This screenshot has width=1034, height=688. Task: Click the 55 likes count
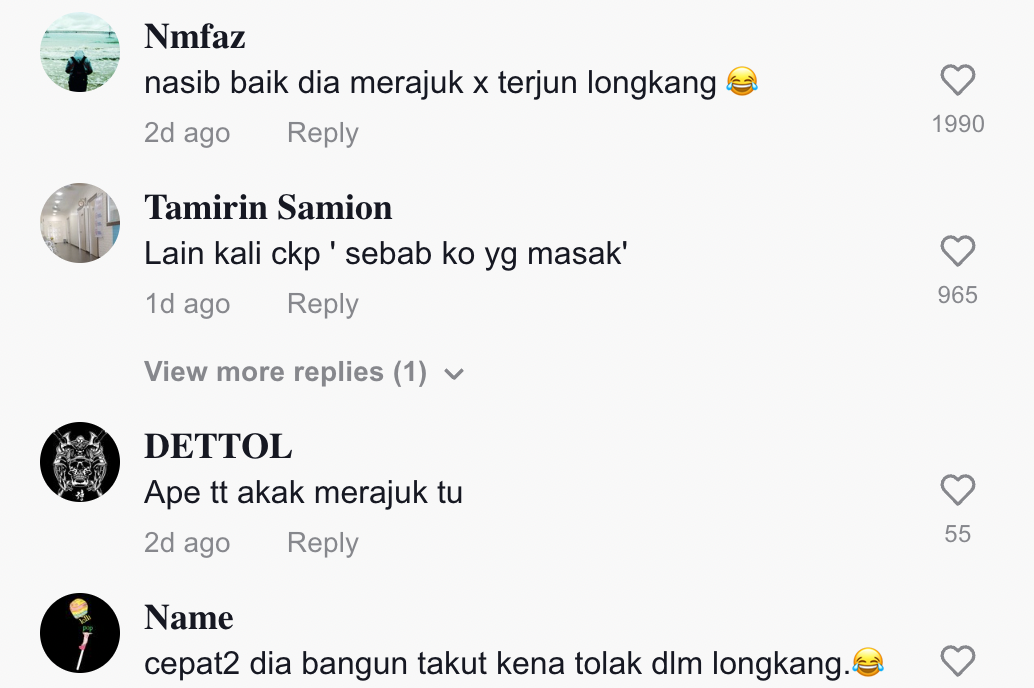[x=958, y=534]
